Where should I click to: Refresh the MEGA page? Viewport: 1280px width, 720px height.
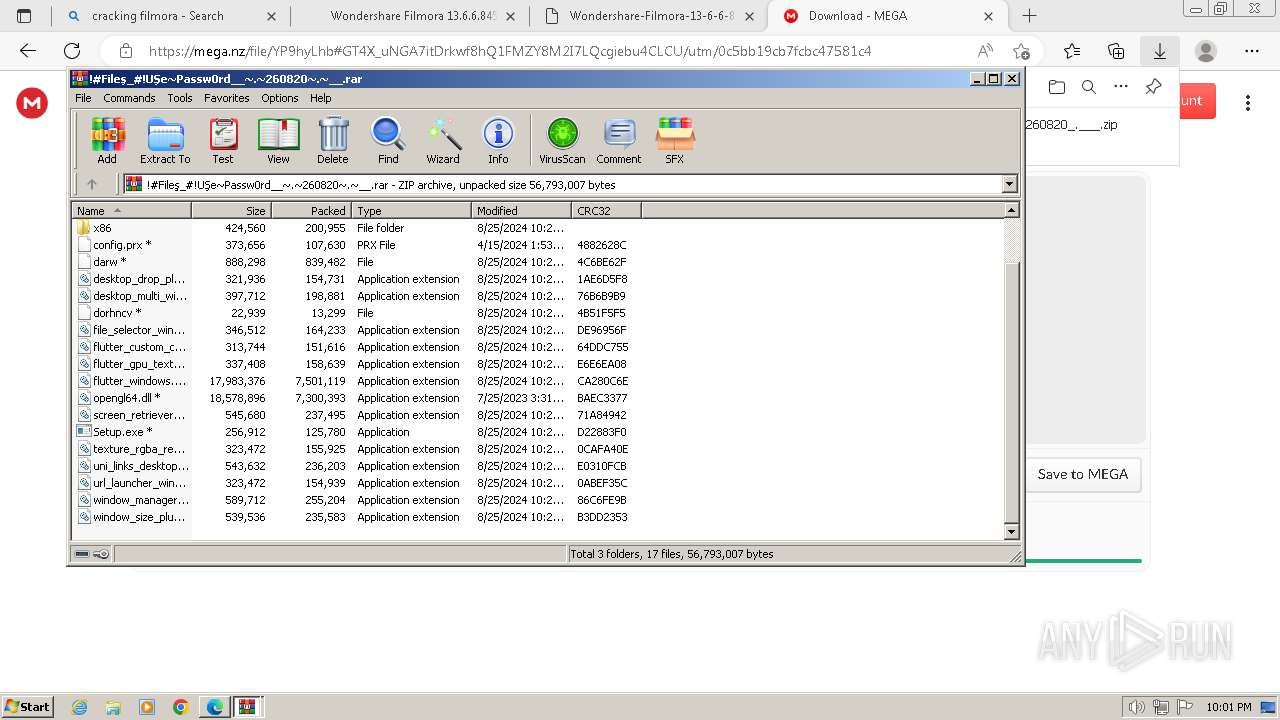[x=72, y=51]
